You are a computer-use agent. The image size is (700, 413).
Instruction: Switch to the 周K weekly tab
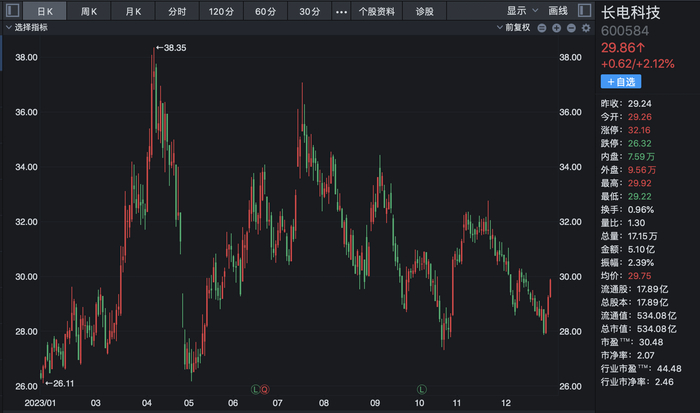[89, 11]
